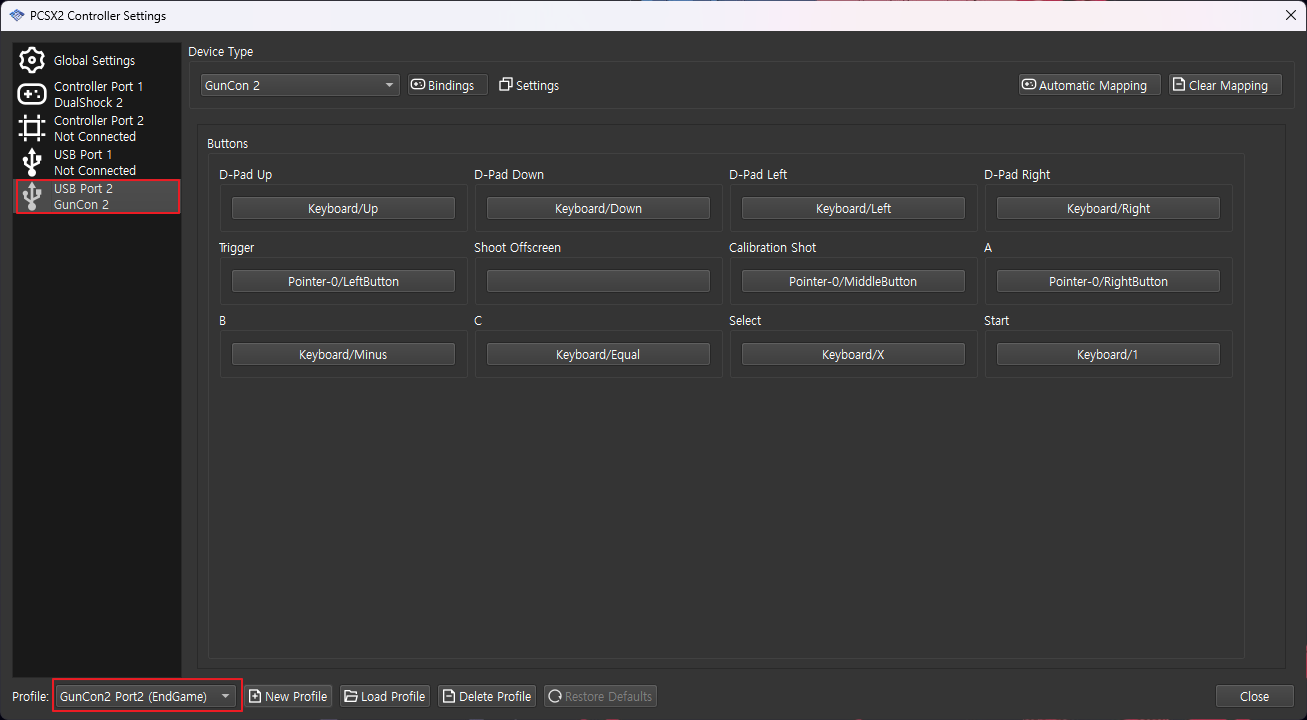Rebind Select Keyboard/X binding
1307x720 pixels.
click(x=853, y=354)
